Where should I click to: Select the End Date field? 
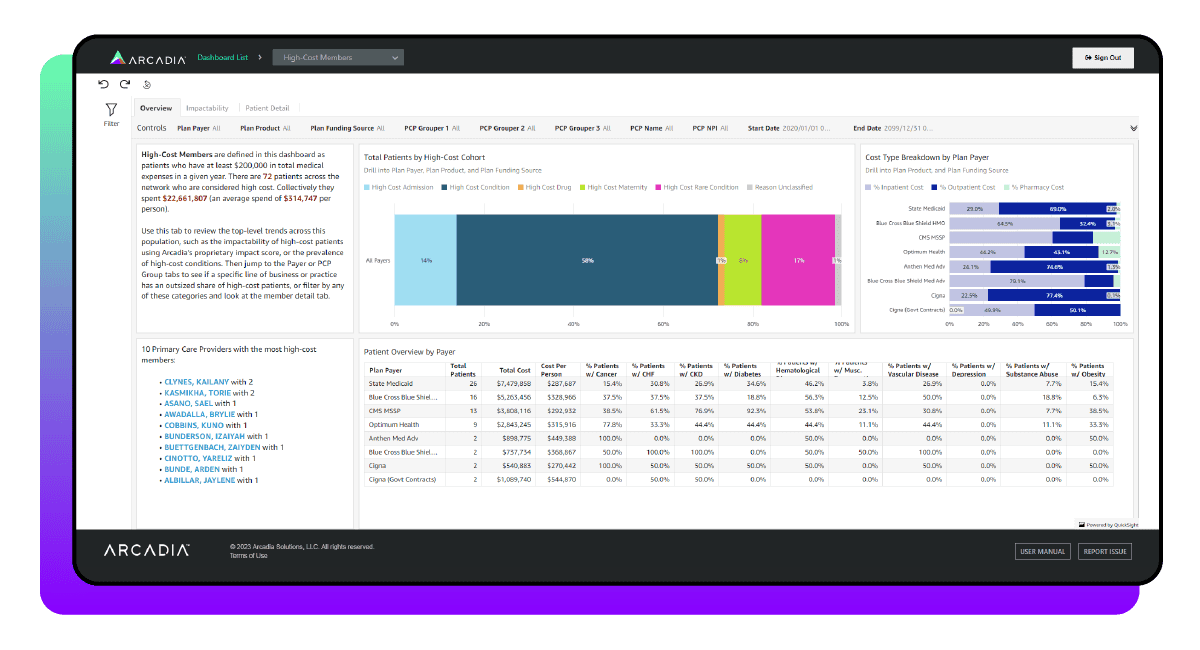[x=892, y=128]
